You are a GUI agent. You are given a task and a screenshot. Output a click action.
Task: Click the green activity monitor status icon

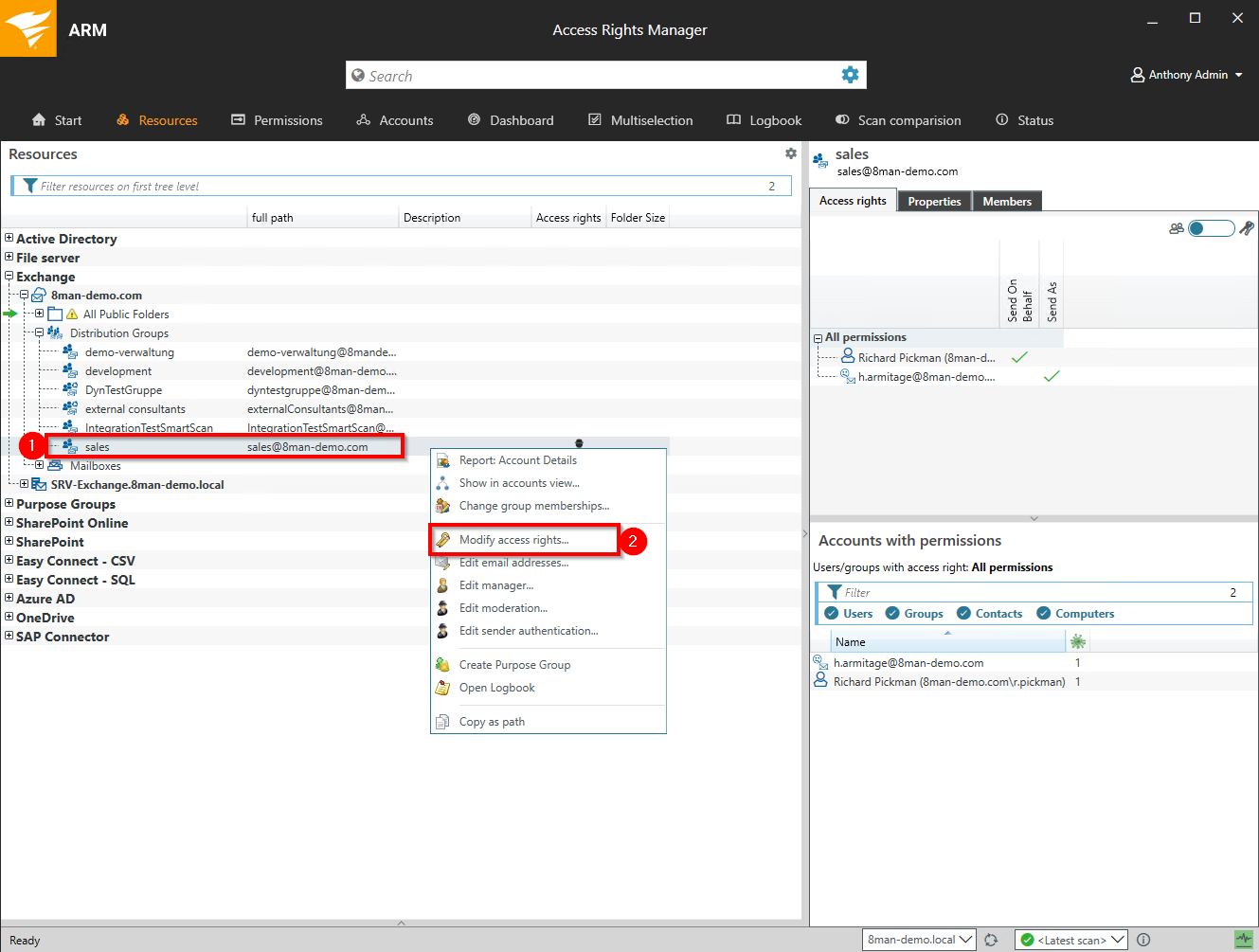click(1244, 940)
